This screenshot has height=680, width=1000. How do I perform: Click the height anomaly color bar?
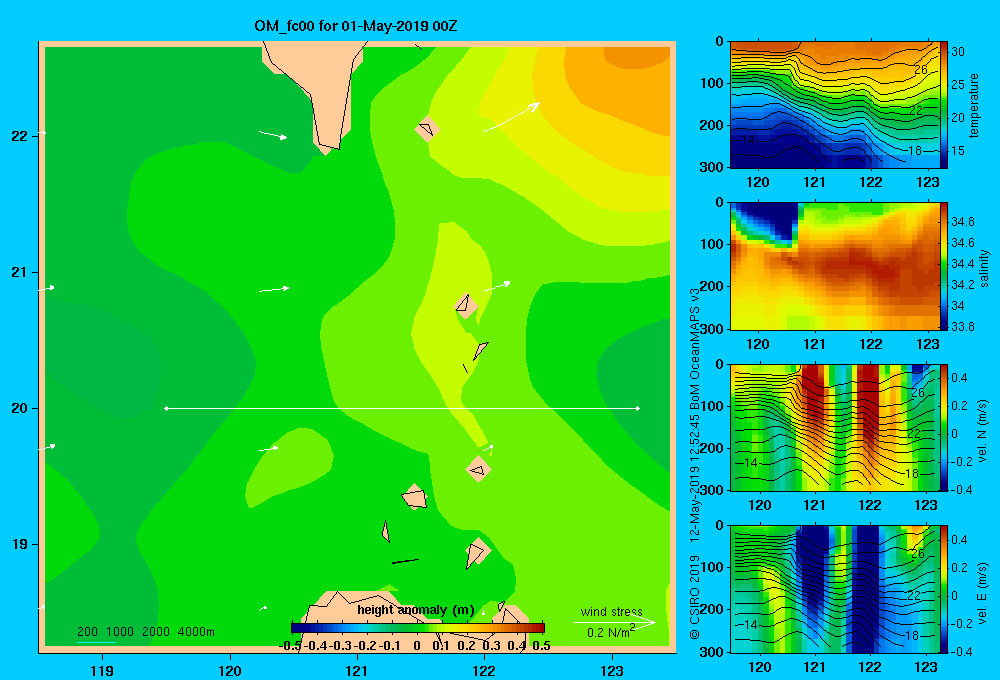click(418, 628)
